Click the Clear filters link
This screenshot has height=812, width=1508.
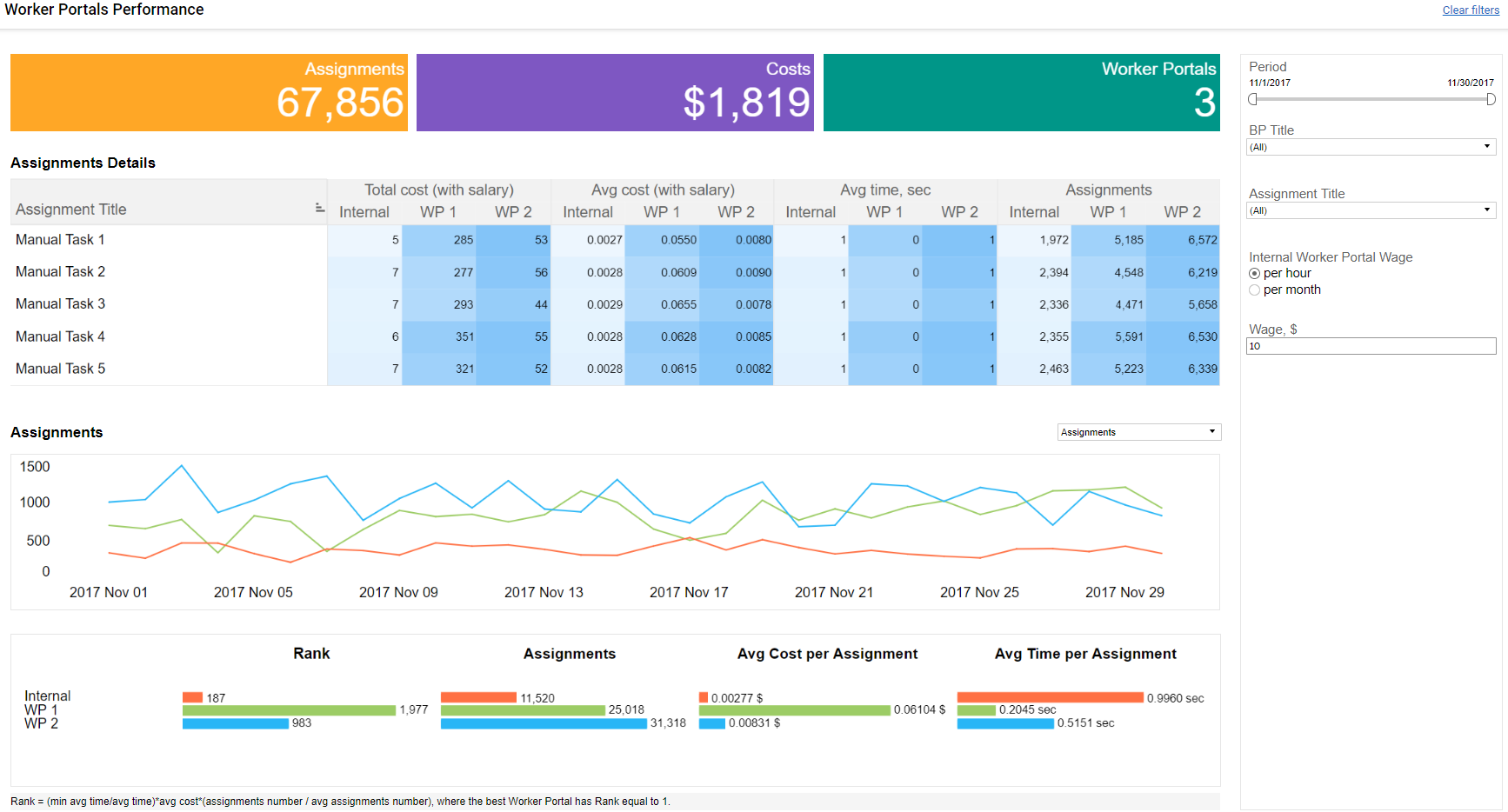tap(1471, 10)
